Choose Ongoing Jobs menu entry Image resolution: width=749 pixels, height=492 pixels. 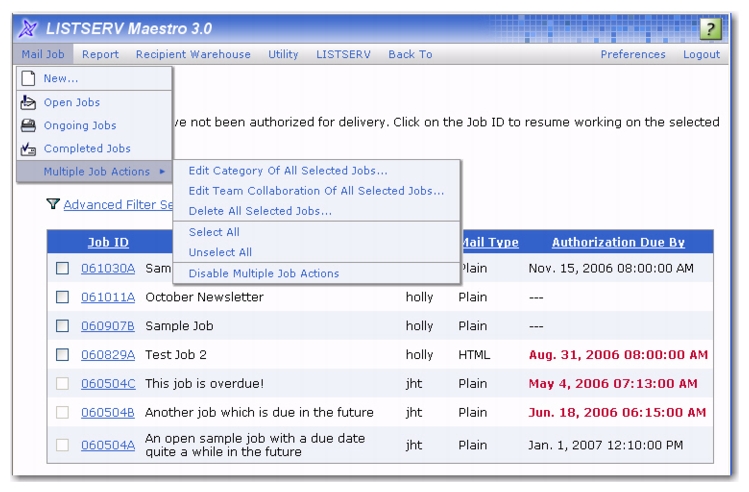pos(94,126)
